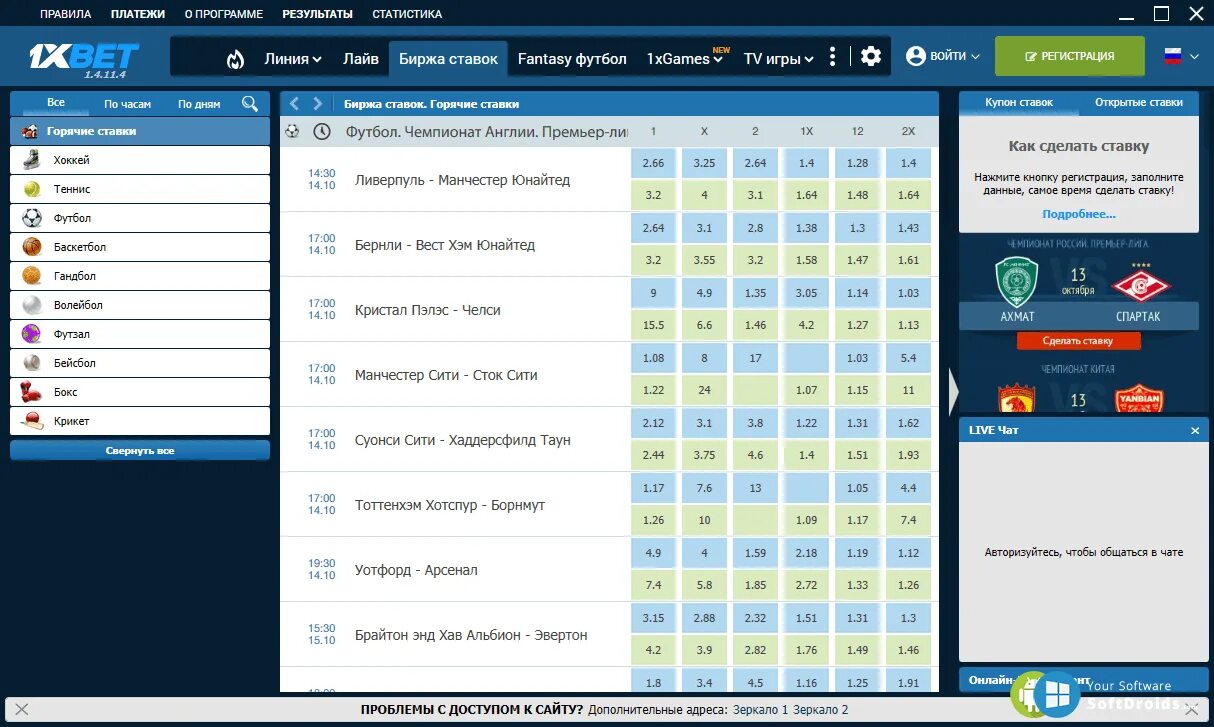
Task: Select the Футзал ball icon
Action: (x=33, y=334)
